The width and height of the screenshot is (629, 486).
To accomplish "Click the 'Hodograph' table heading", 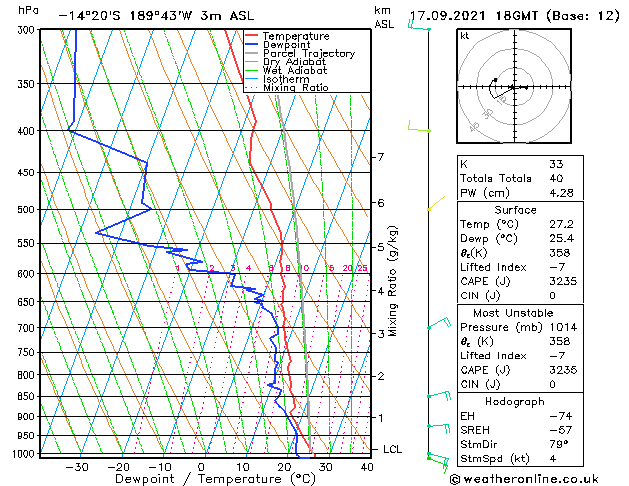I will pyautogui.click(x=515, y=402).
